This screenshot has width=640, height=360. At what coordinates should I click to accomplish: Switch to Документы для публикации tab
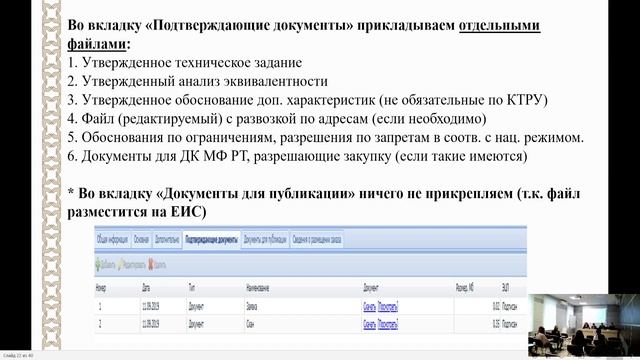click(265, 240)
